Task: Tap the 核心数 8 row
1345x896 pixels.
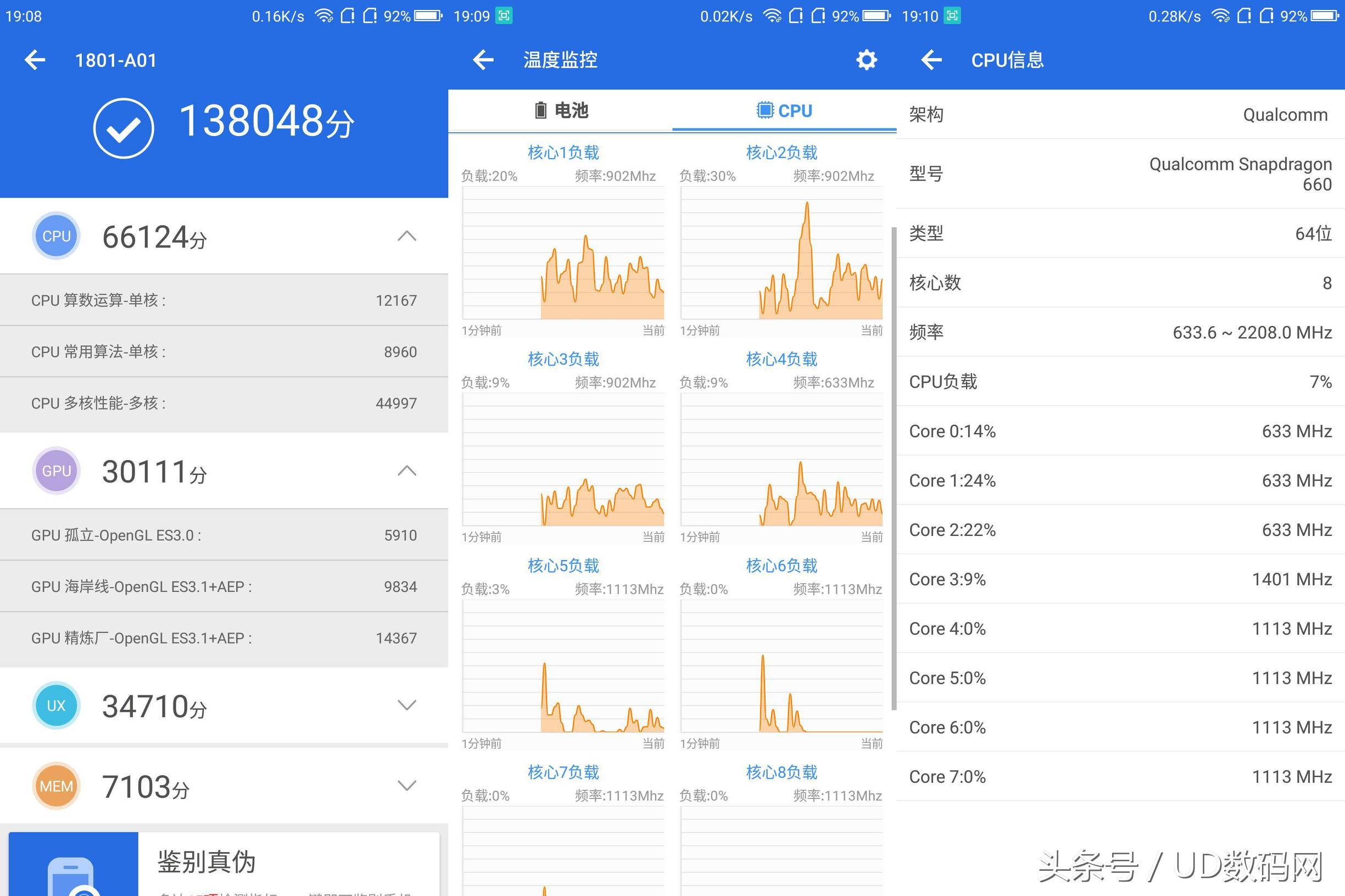Action: (1120, 282)
